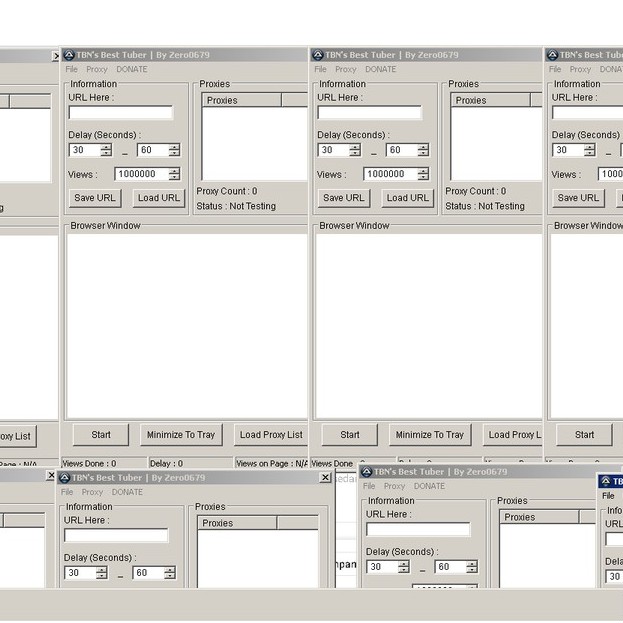Click title bar icon of top-middle TBN window

point(317,55)
